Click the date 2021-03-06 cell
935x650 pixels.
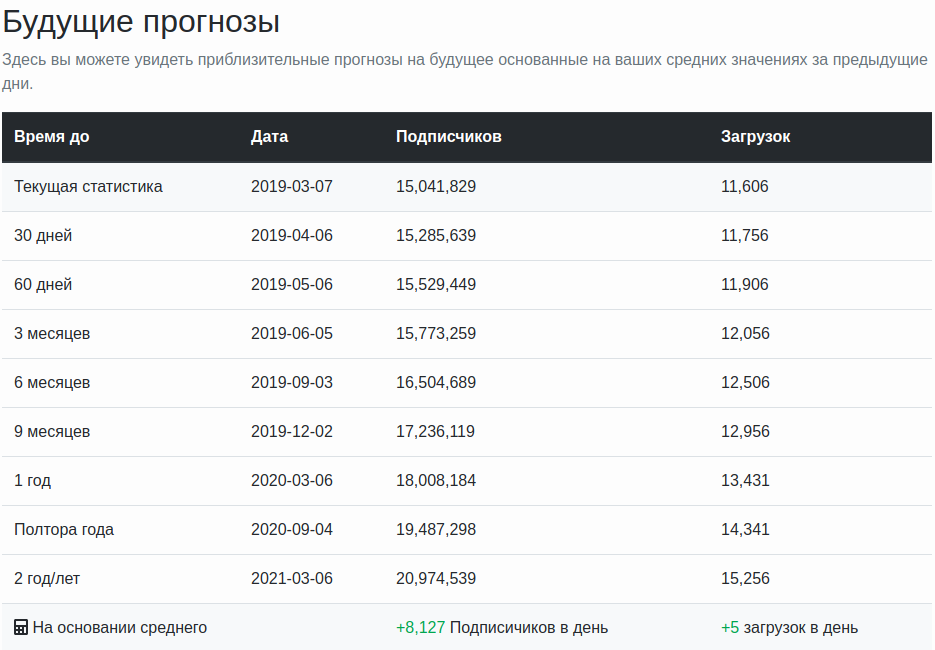(x=291, y=579)
